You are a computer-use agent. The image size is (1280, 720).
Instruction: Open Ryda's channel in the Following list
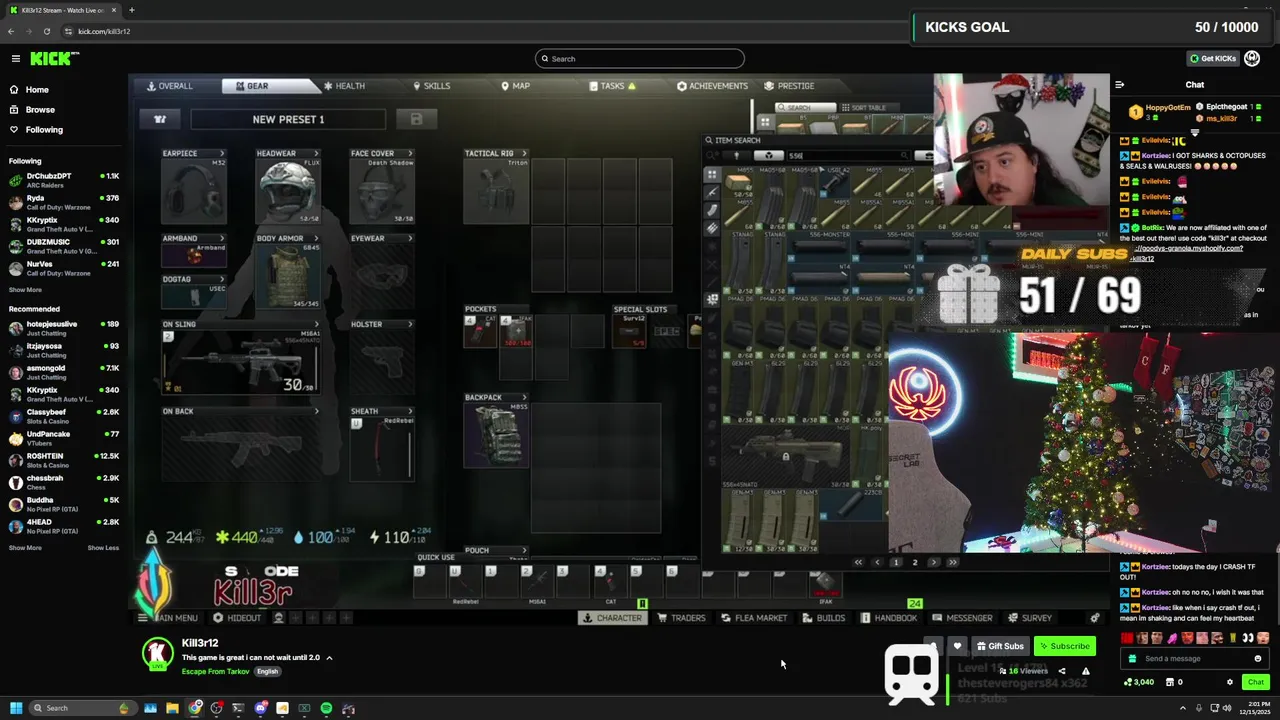(x=64, y=203)
